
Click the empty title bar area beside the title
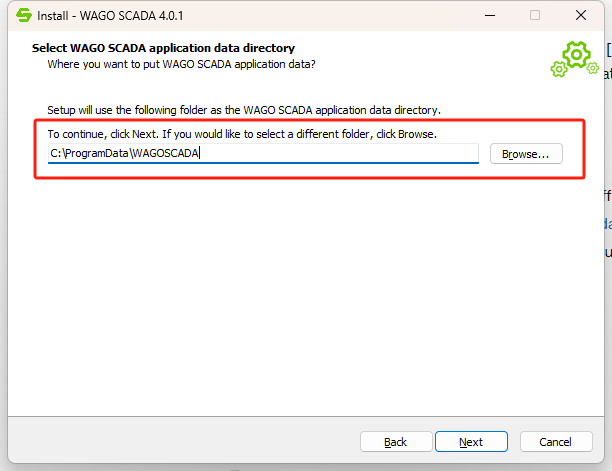pyautogui.click(x=330, y=16)
